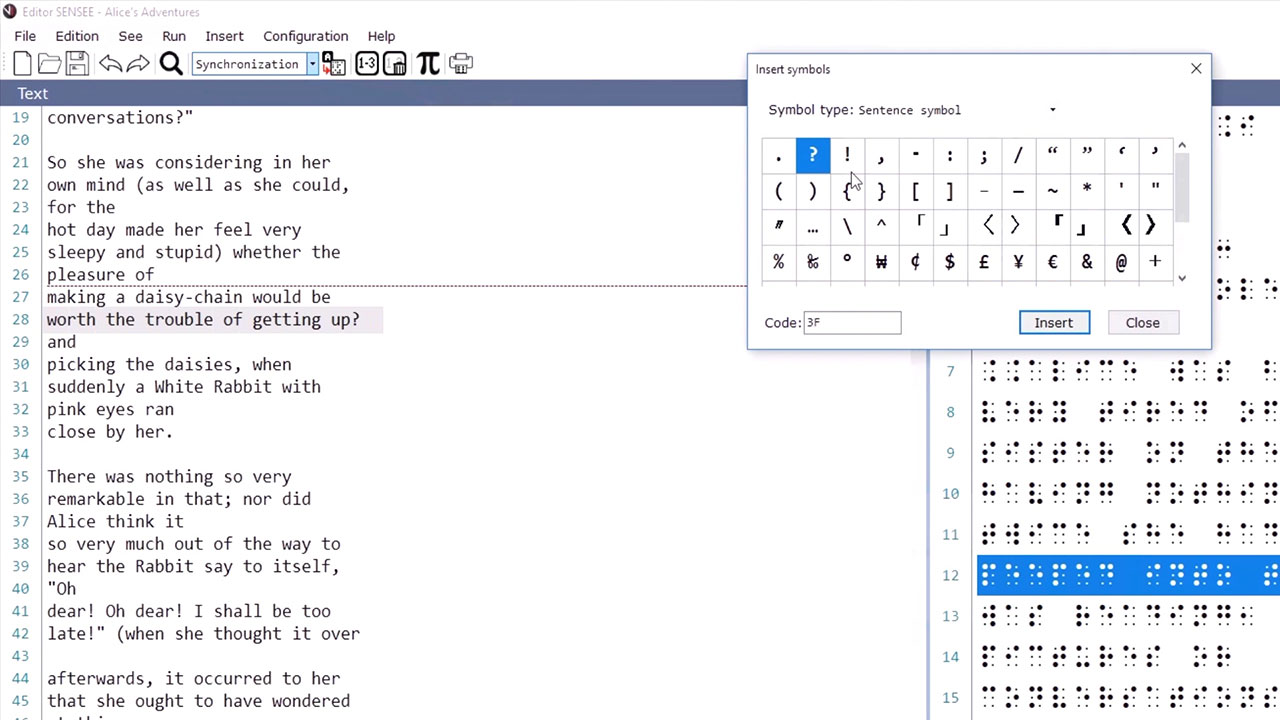Open the Insert menu
This screenshot has height=720, width=1280.
224,36
